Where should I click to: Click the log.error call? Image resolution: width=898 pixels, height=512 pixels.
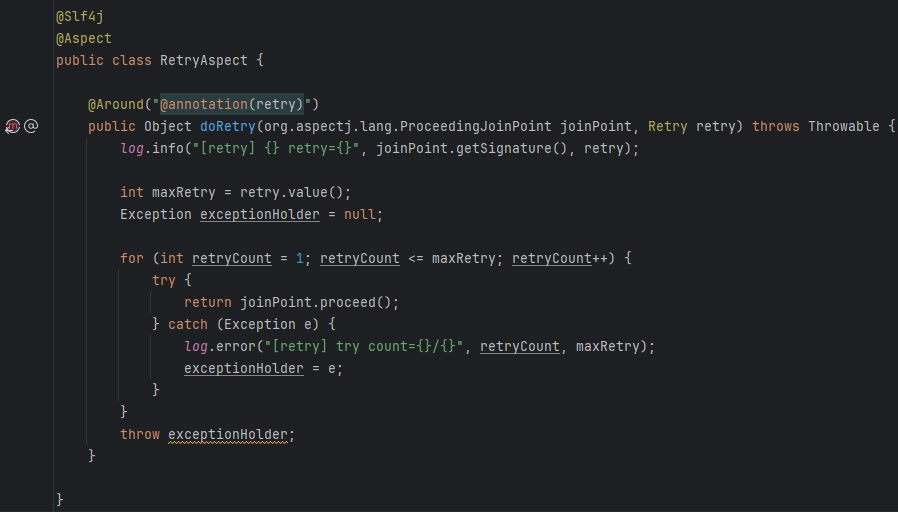220,346
